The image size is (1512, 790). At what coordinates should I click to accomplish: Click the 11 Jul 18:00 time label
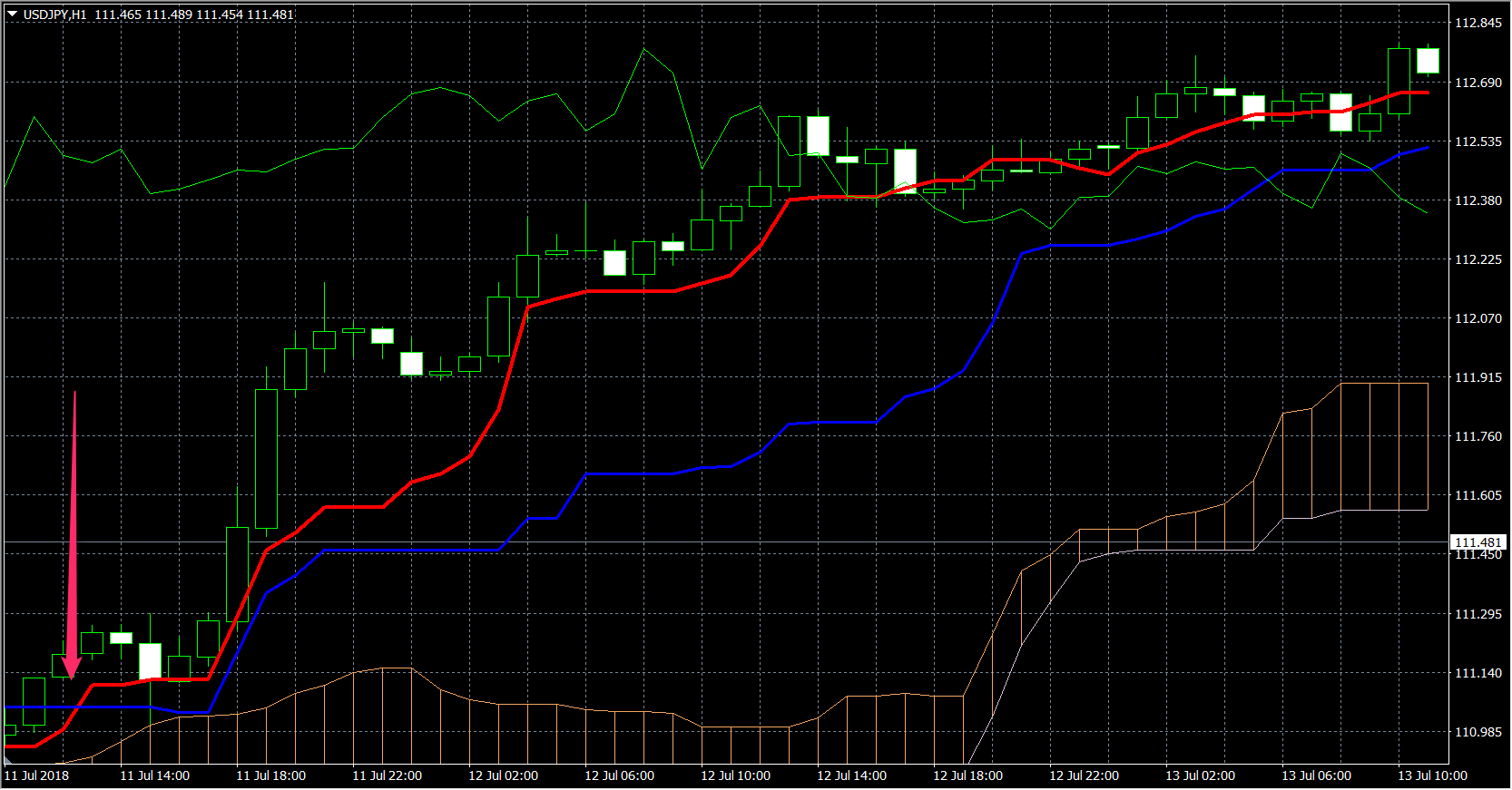pos(270,775)
